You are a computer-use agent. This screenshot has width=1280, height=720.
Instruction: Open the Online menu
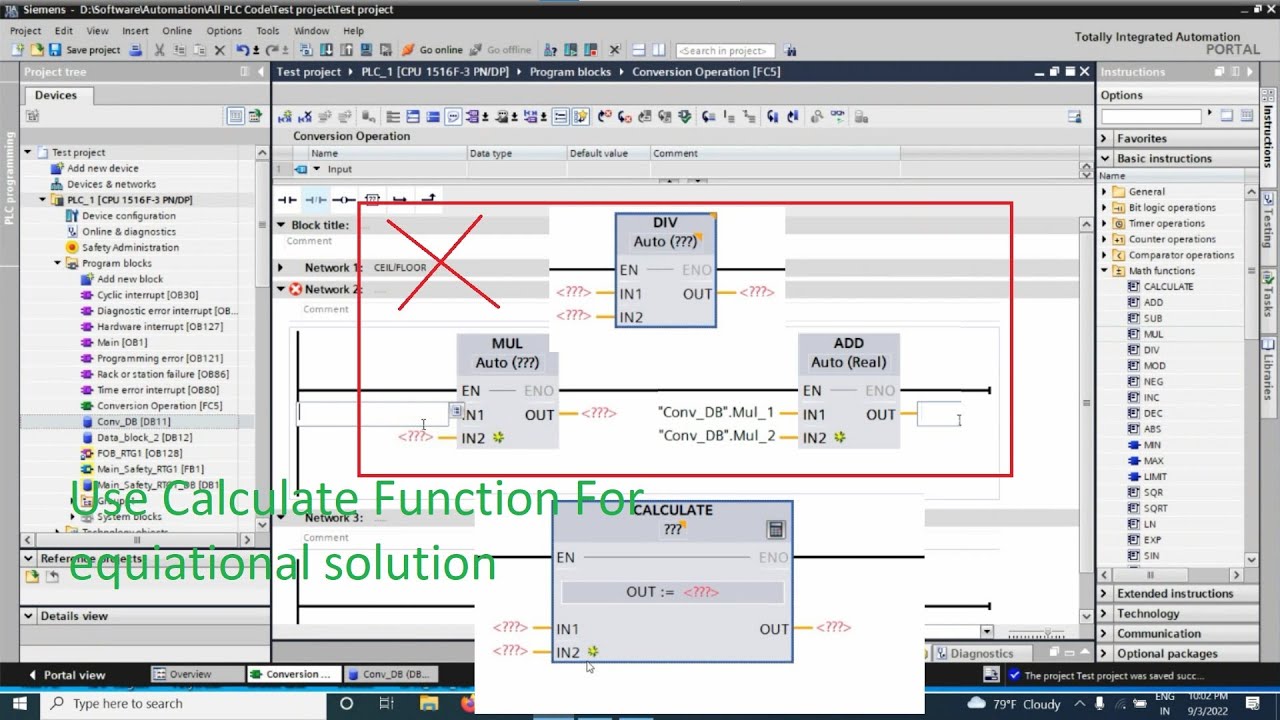[x=177, y=31]
